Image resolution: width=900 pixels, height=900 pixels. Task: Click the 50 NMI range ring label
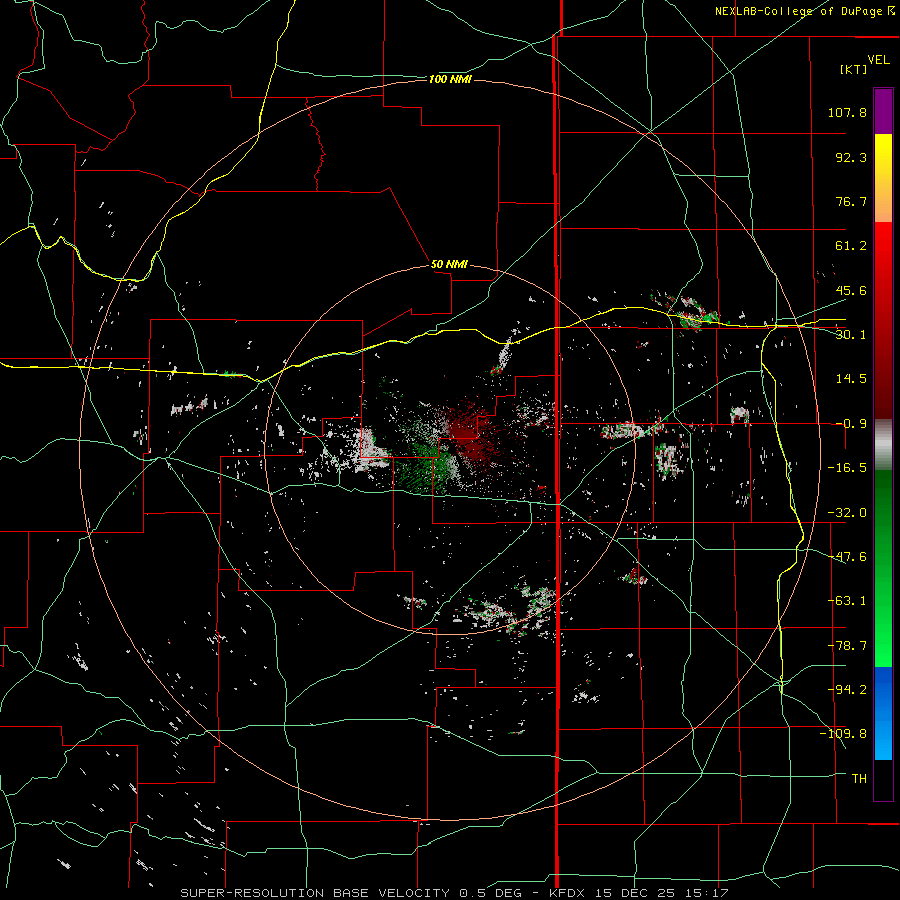pos(449,265)
